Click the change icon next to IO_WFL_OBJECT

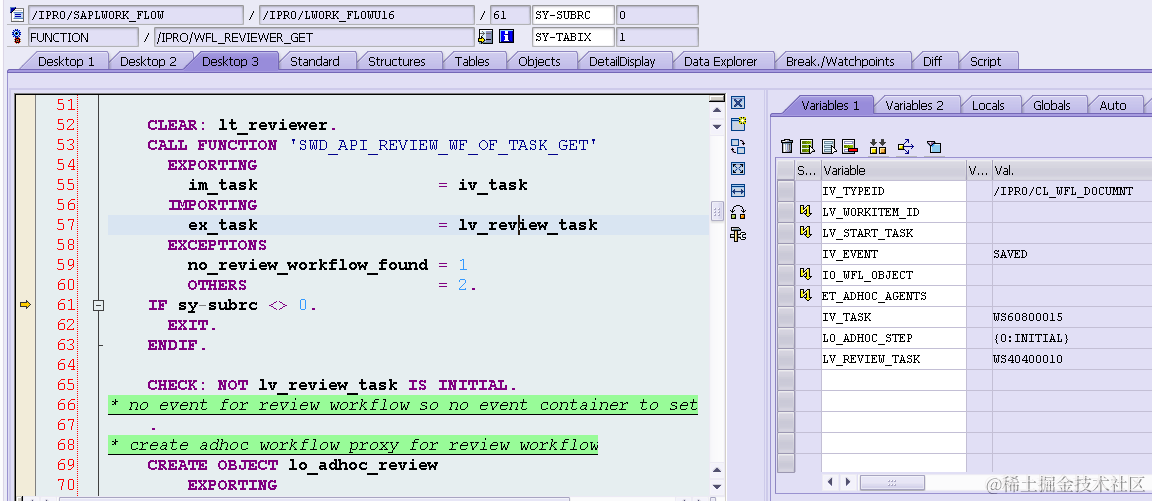[x=806, y=275]
